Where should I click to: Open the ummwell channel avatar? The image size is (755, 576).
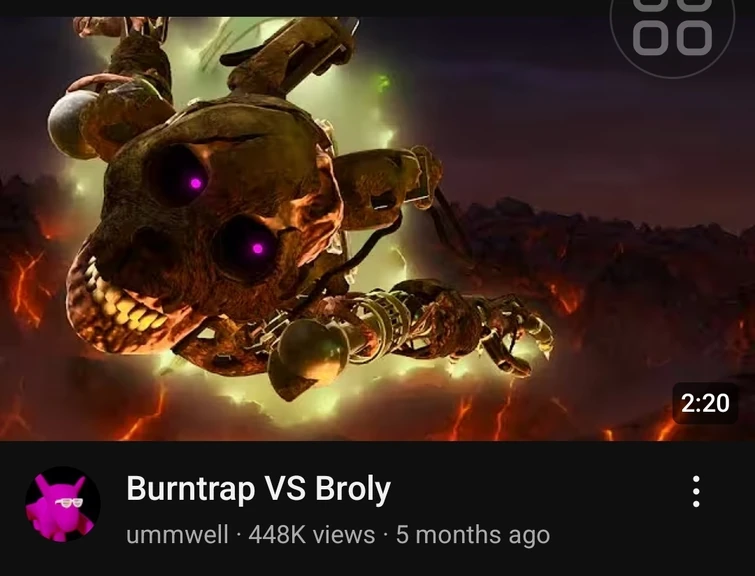click(63, 504)
